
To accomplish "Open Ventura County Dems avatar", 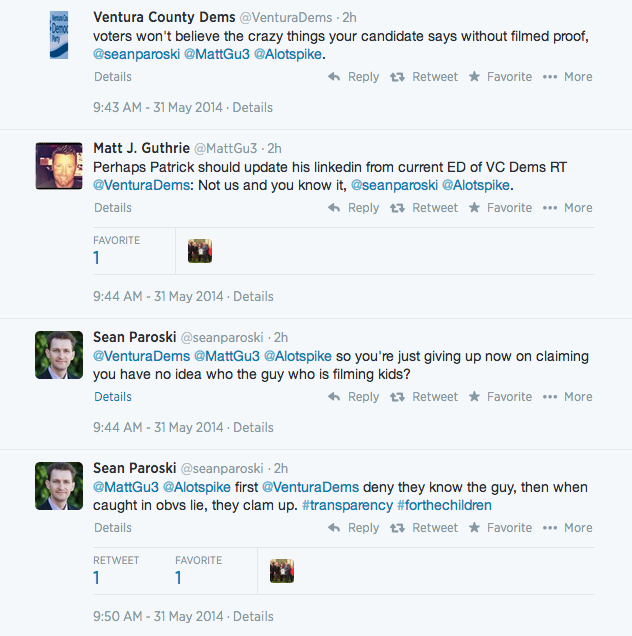I will pos(59,35).
